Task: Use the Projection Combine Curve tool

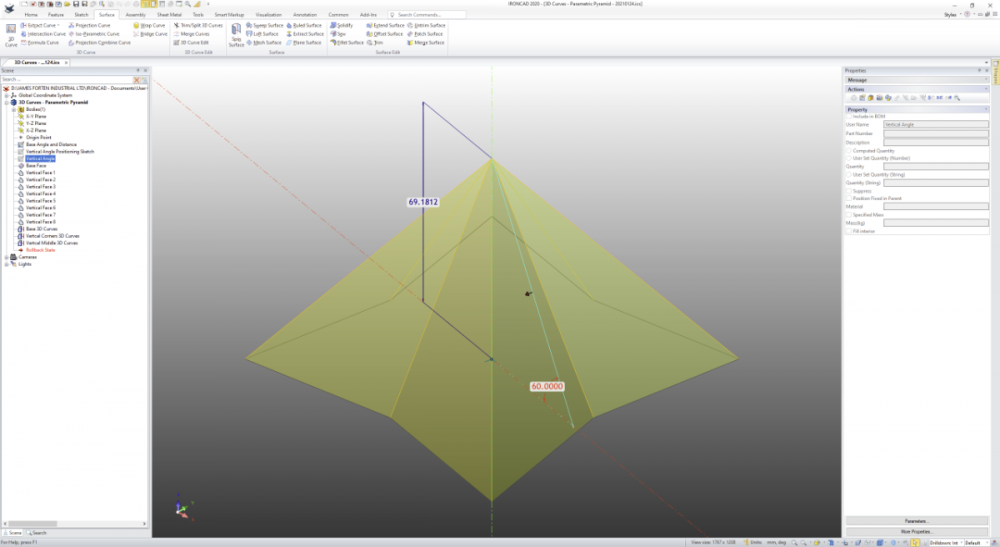Action: [x=99, y=43]
